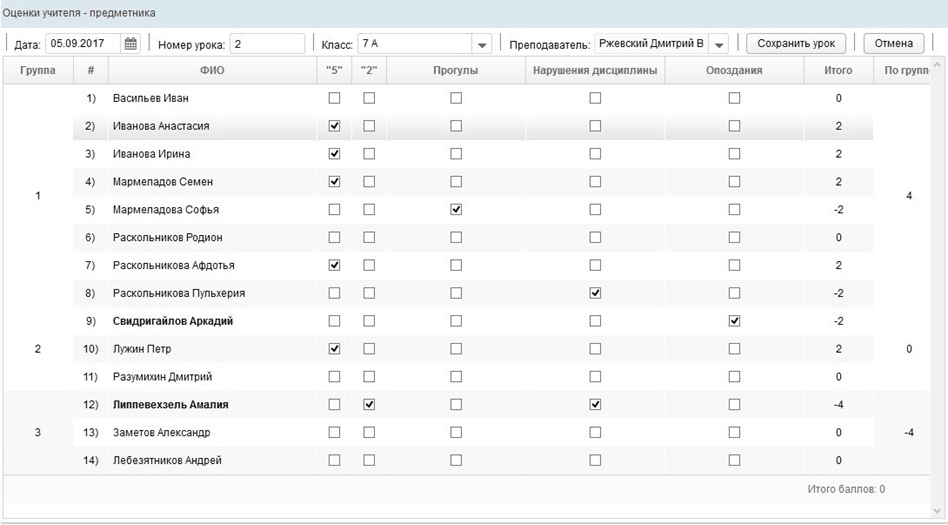Screen dimensions: 948x525
Task: Open the calendar date picker icon
Action: pos(130,44)
